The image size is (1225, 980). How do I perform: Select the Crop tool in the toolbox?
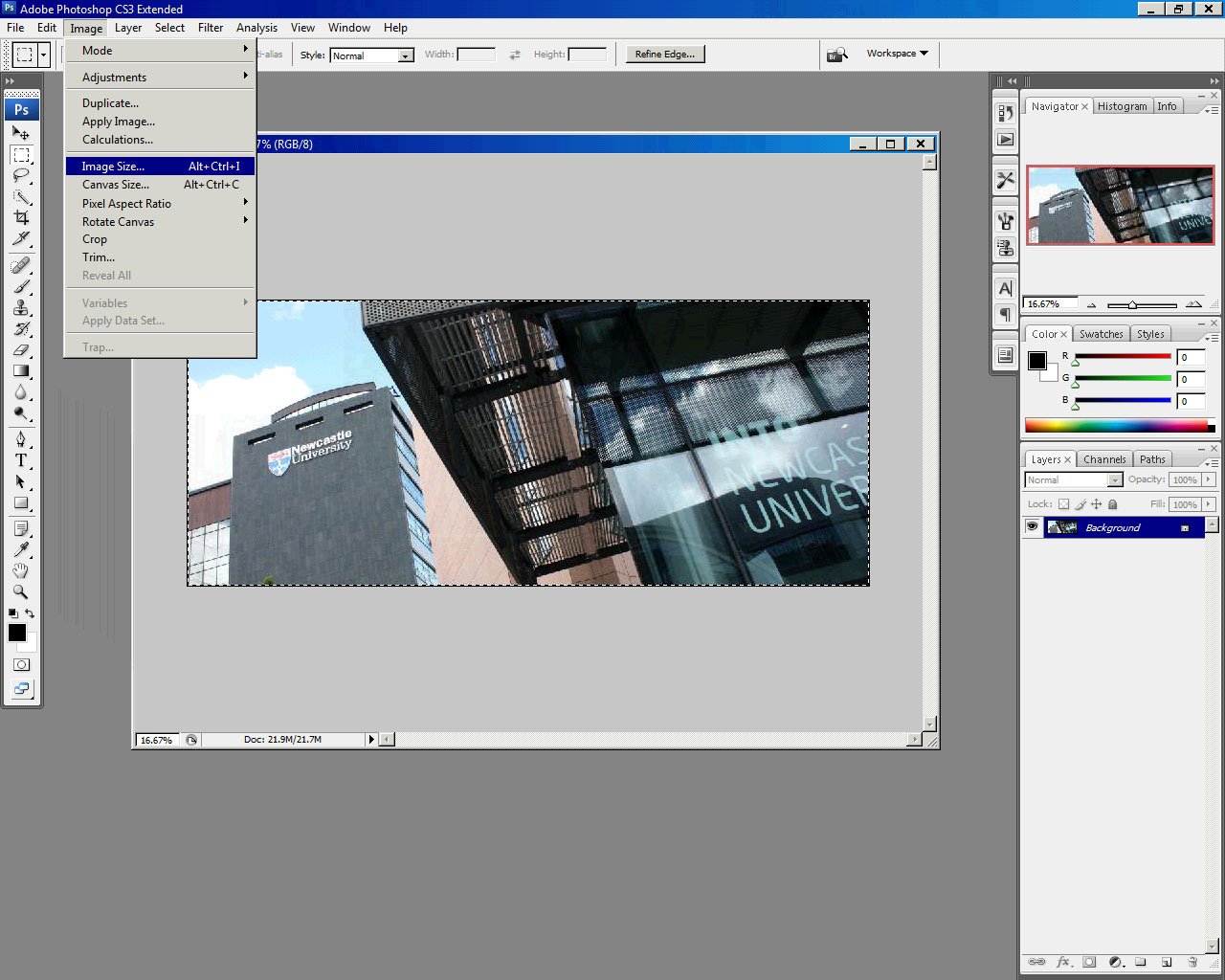pos(21,218)
